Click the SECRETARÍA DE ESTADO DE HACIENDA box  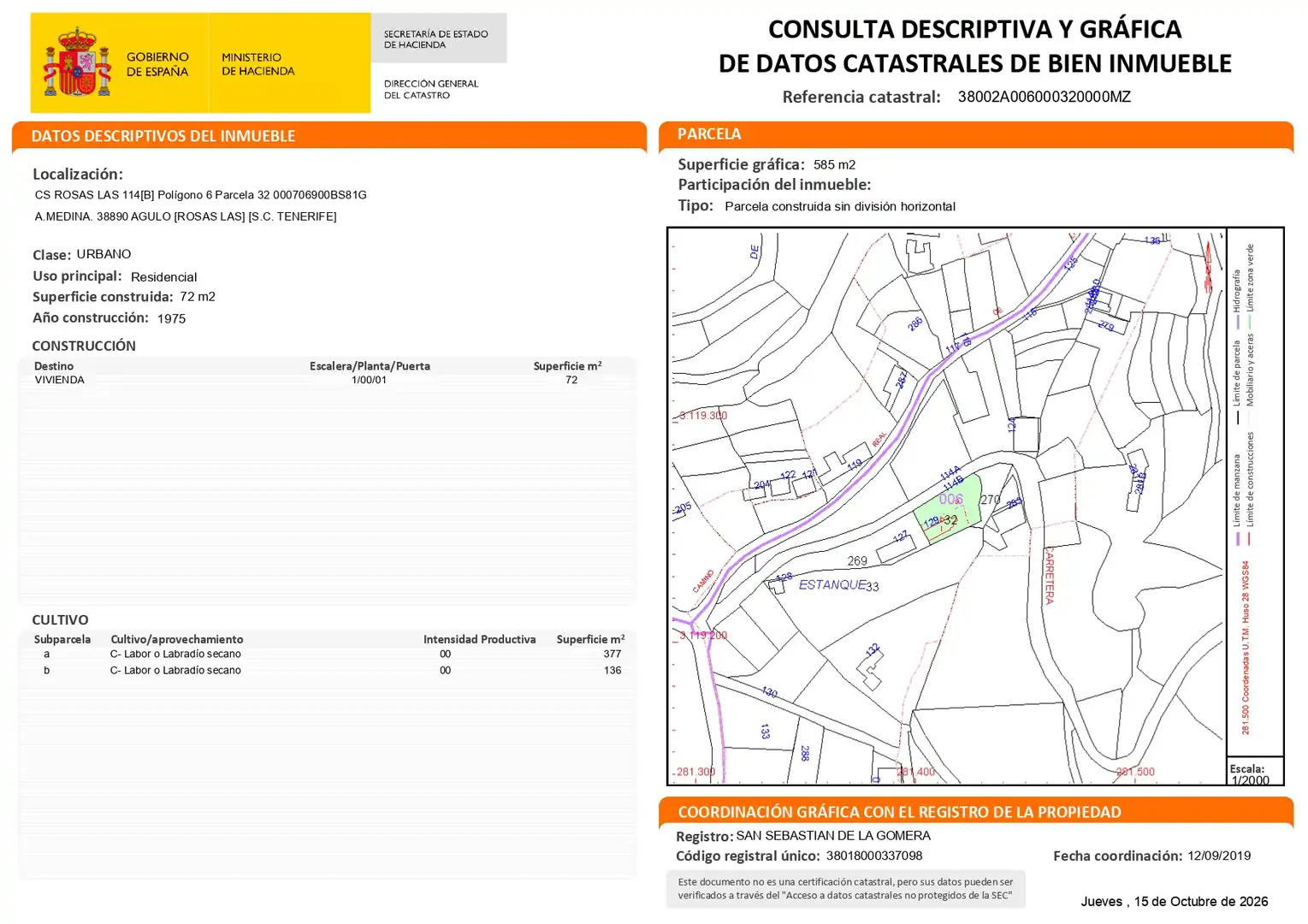(439, 38)
